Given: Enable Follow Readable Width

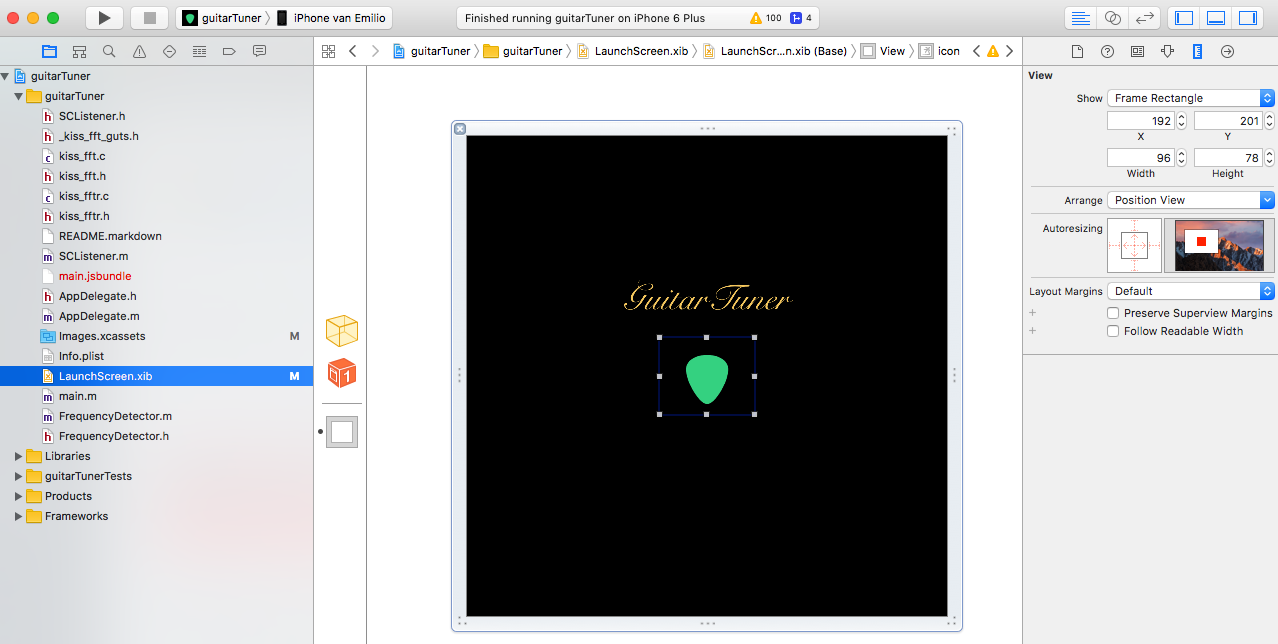Looking at the screenshot, I should [x=1113, y=331].
